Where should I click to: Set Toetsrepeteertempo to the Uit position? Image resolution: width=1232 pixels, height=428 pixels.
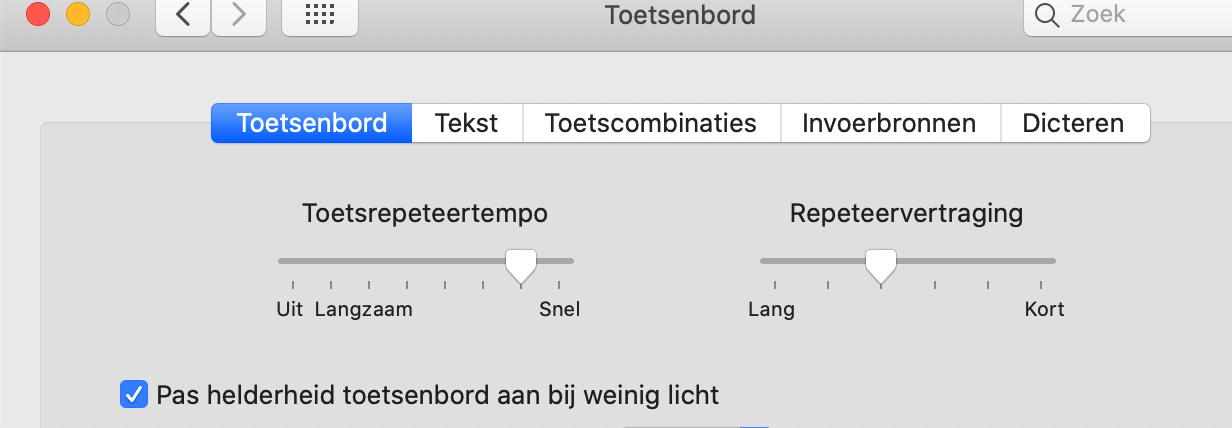coord(292,261)
